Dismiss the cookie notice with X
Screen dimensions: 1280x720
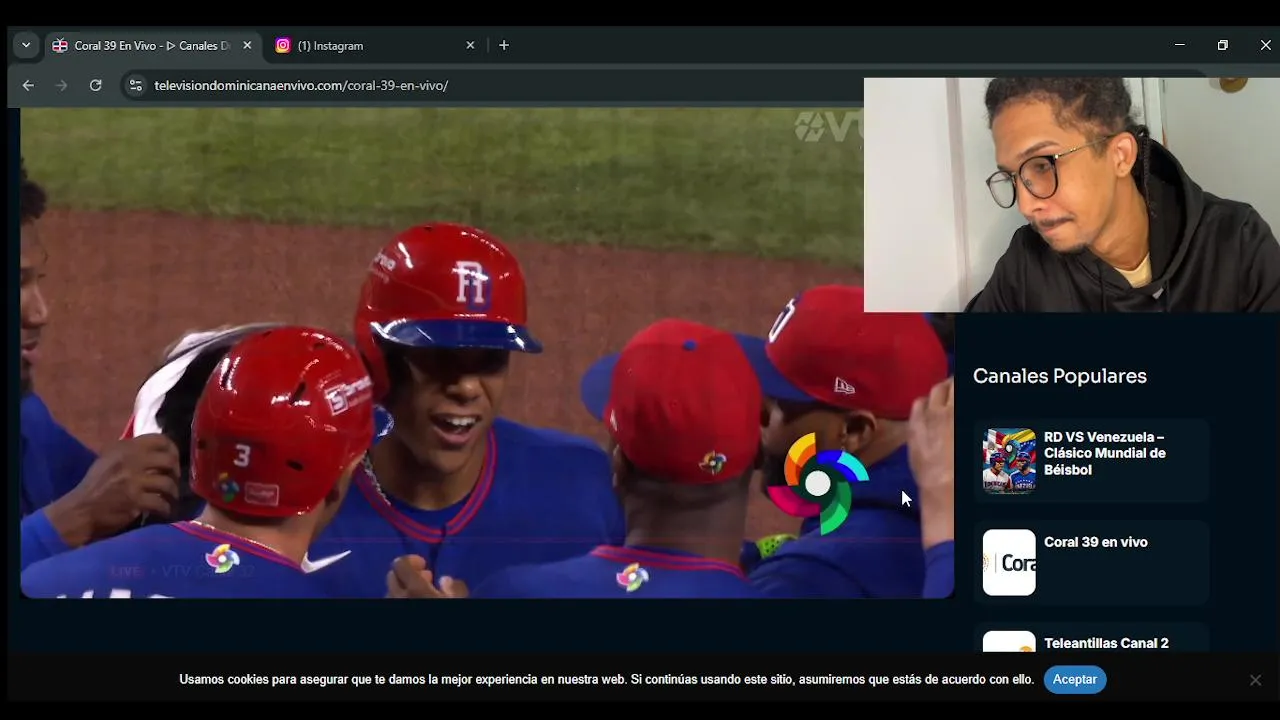click(x=1255, y=680)
